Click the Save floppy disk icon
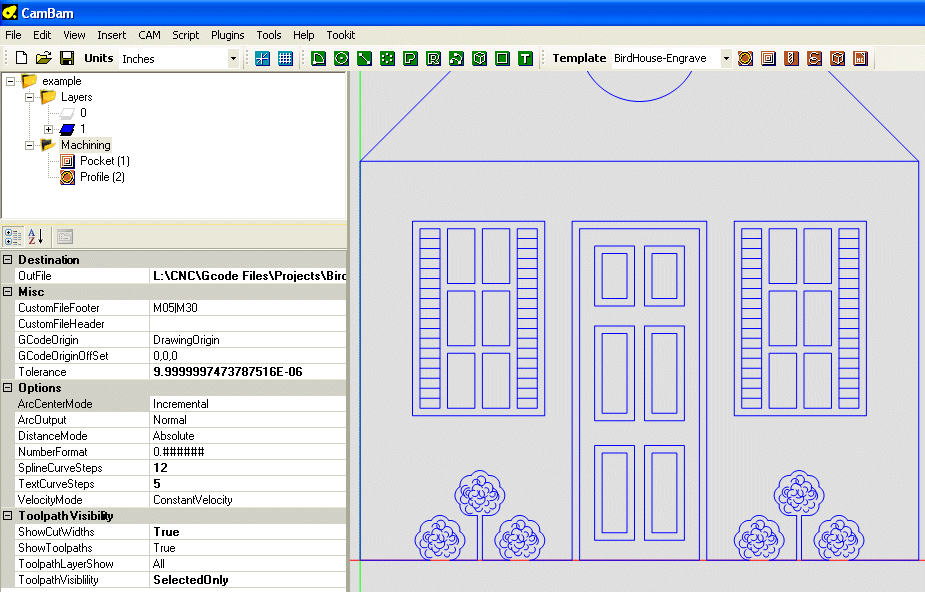The height and width of the screenshot is (592, 925). [x=67, y=59]
